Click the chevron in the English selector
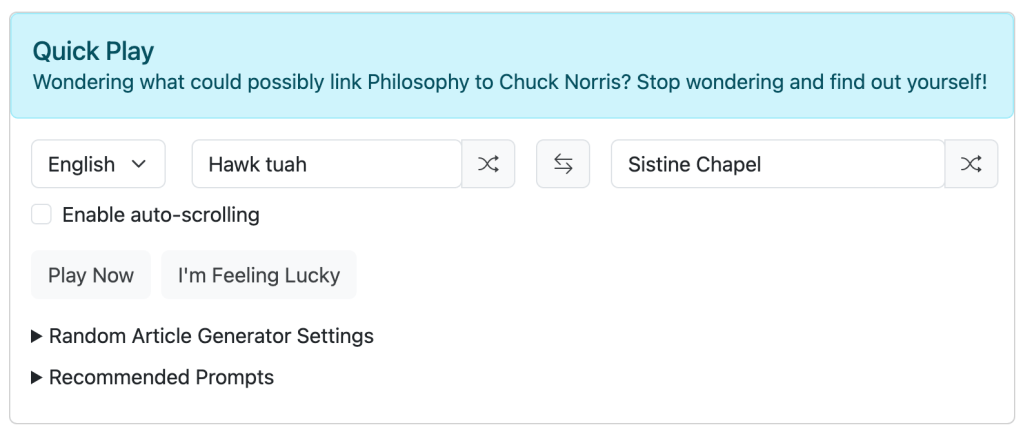The height and width of the screenshot is (432, 1023). (140, 164)
